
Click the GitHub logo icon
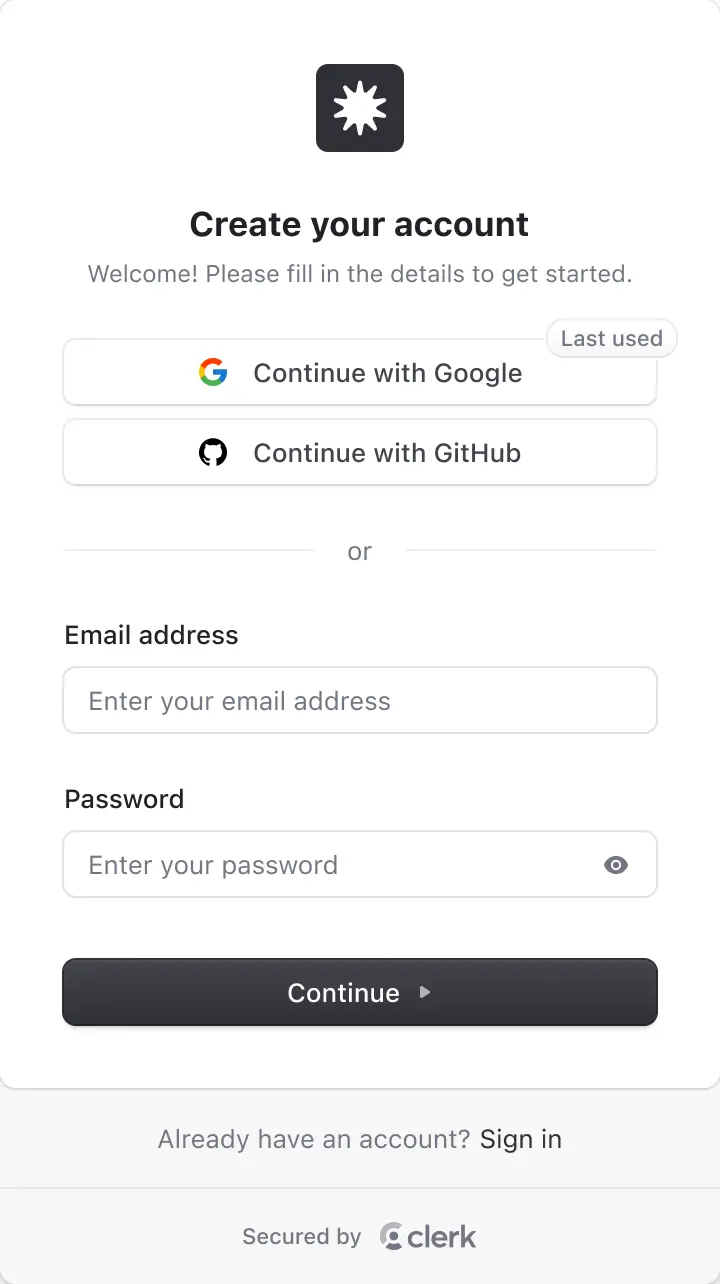point(213,452)
